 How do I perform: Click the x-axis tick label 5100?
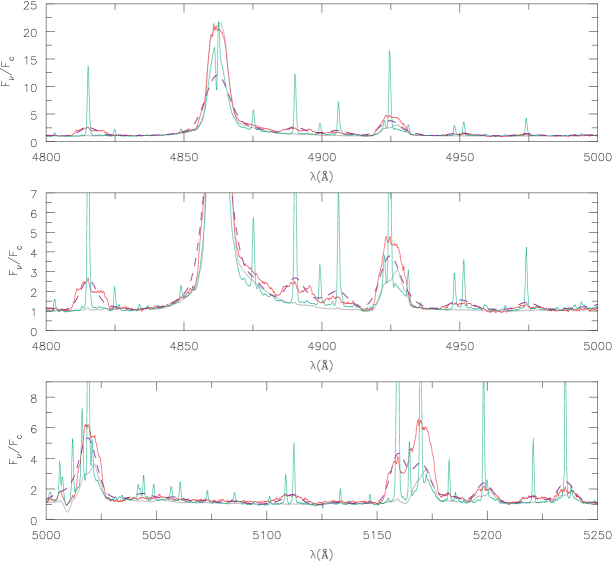pyautogui.click(x=267, y=535)
